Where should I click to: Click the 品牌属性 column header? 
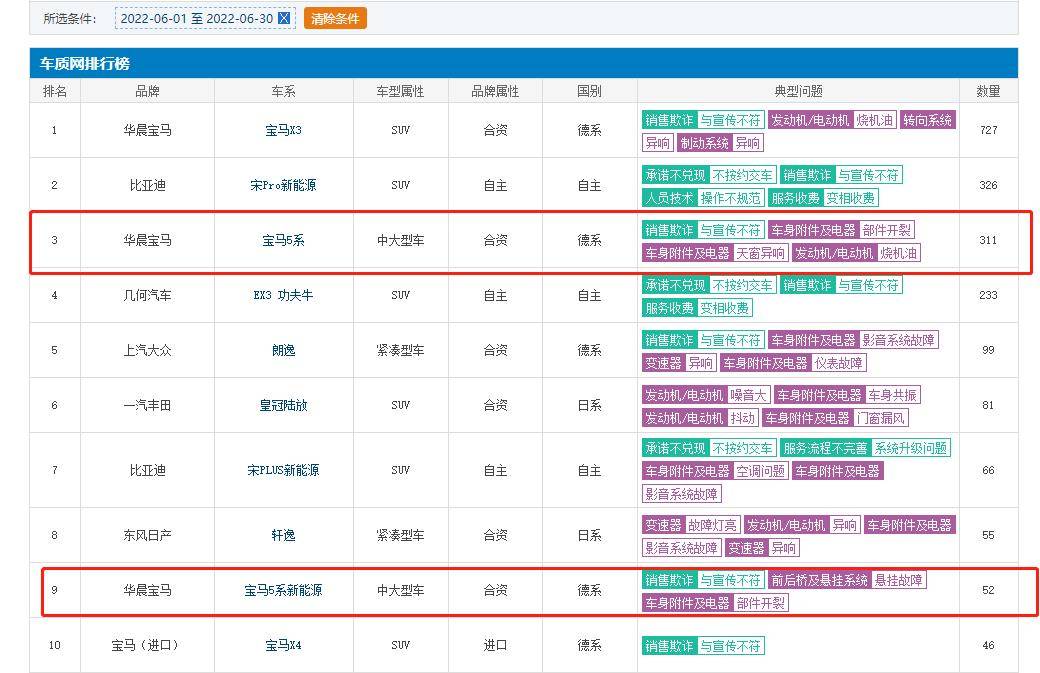point(495,92)
